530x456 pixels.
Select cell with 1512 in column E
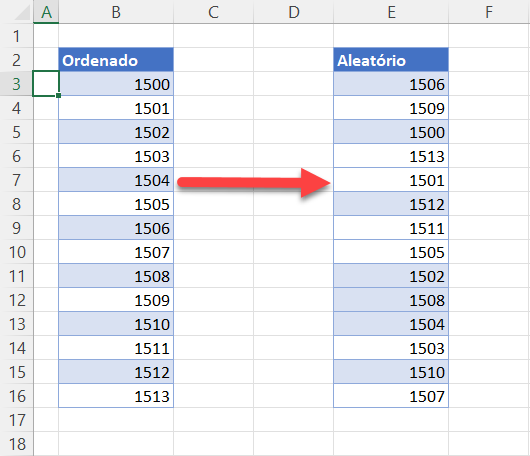(391, 204)
